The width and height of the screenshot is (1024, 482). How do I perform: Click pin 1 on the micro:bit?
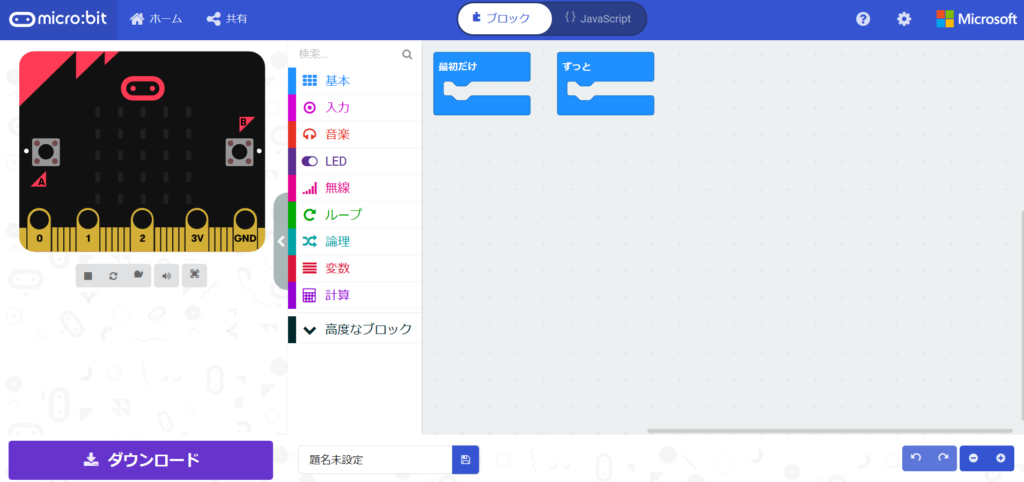pos(88,229)
